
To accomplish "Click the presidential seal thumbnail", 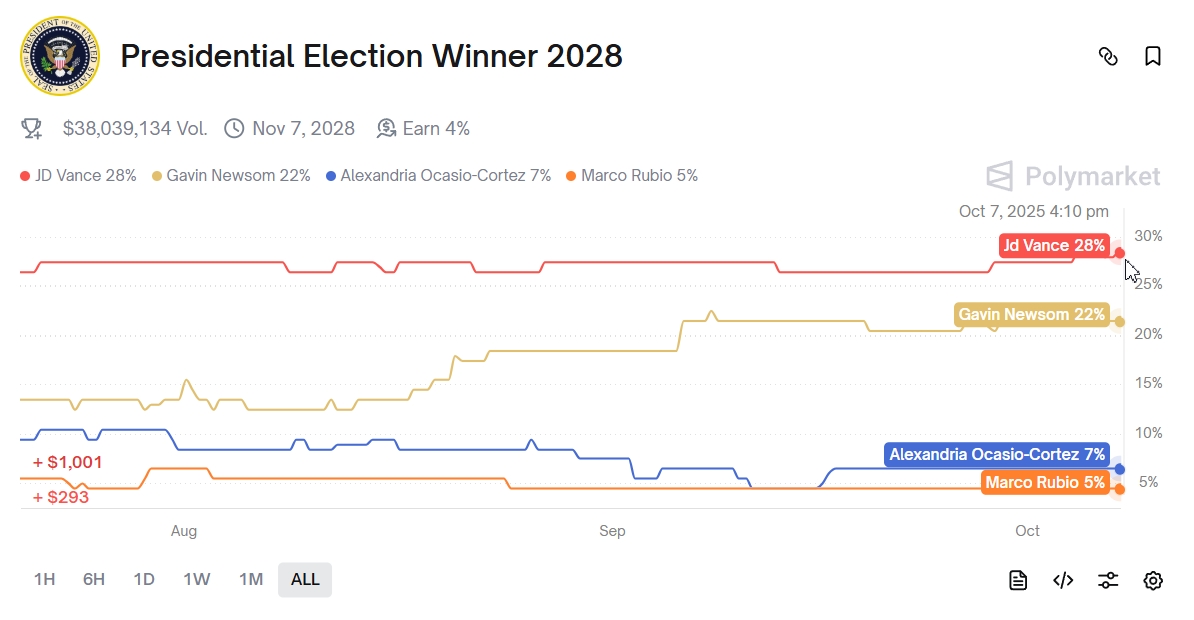I will [x=60, y=56].
